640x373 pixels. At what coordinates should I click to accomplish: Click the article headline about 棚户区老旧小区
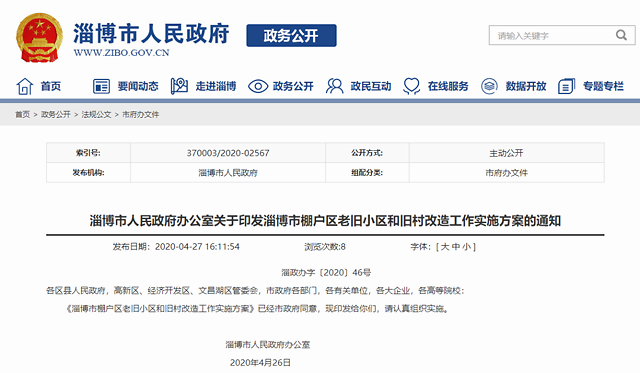pyautogui.click(x=325, y=221)
